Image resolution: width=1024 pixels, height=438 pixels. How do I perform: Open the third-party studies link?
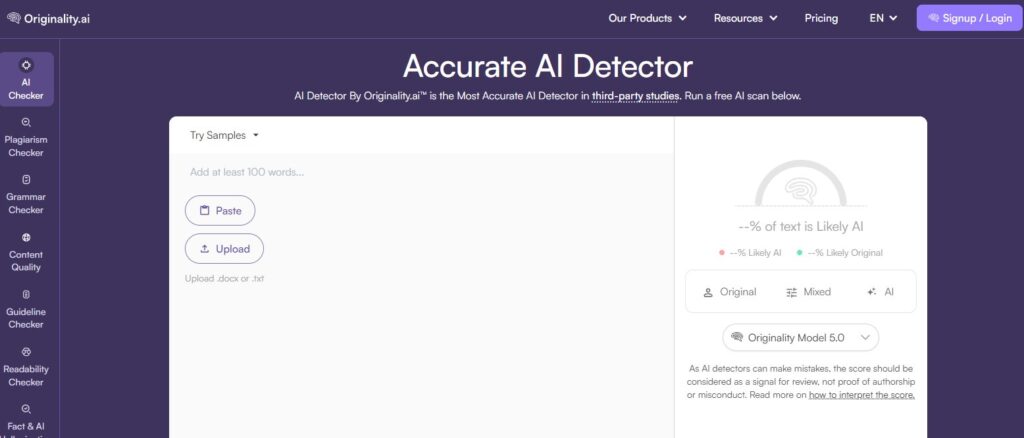tap(636, 96)
